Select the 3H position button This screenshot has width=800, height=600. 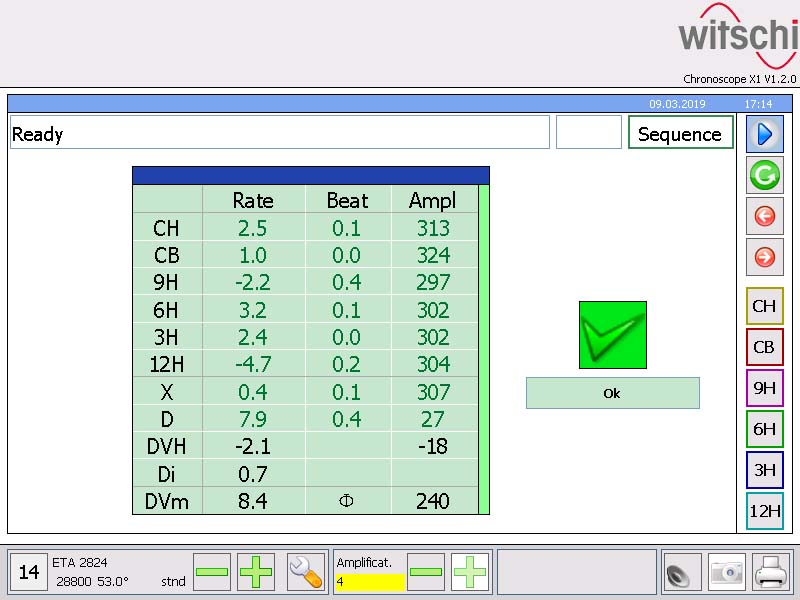click(765, 470)
